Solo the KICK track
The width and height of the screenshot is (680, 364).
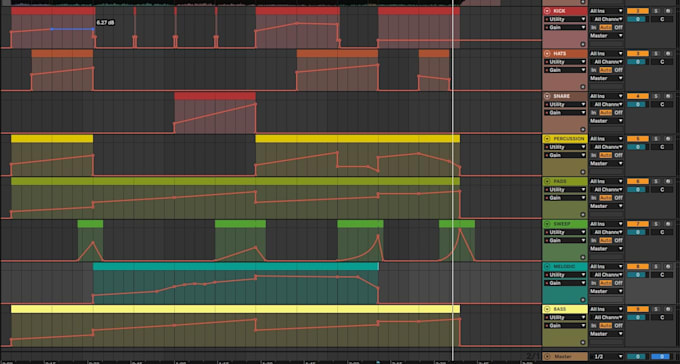656,11
